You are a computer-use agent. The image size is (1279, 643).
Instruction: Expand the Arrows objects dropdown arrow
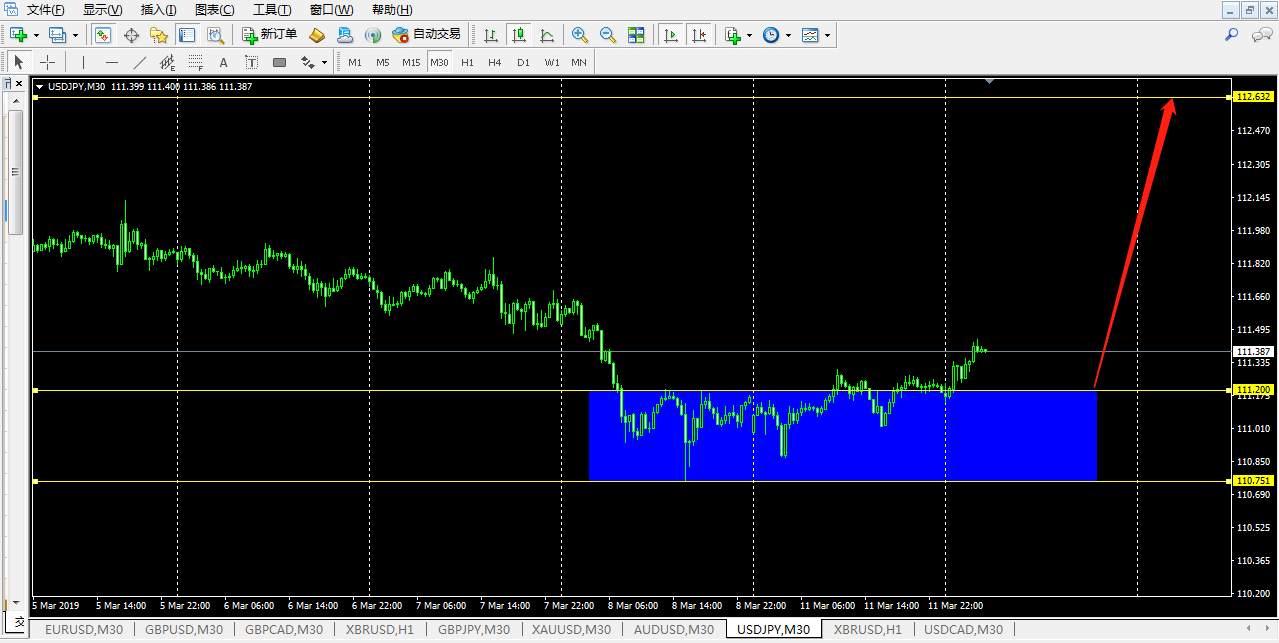(324, 62)
